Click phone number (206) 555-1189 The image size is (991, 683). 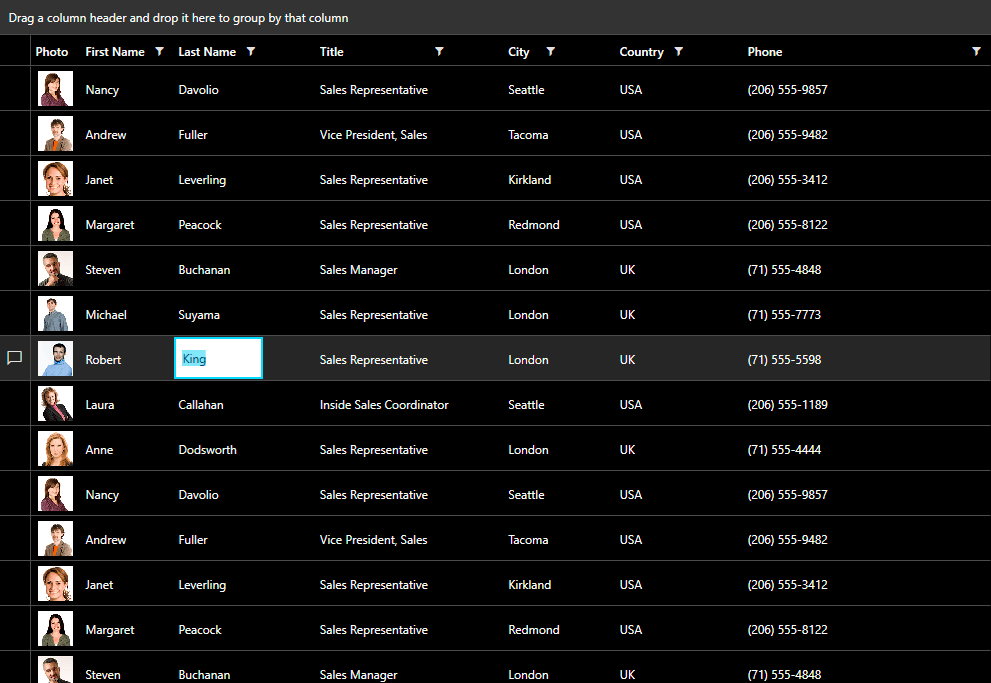pyautogui.click(x=787, y=404)
